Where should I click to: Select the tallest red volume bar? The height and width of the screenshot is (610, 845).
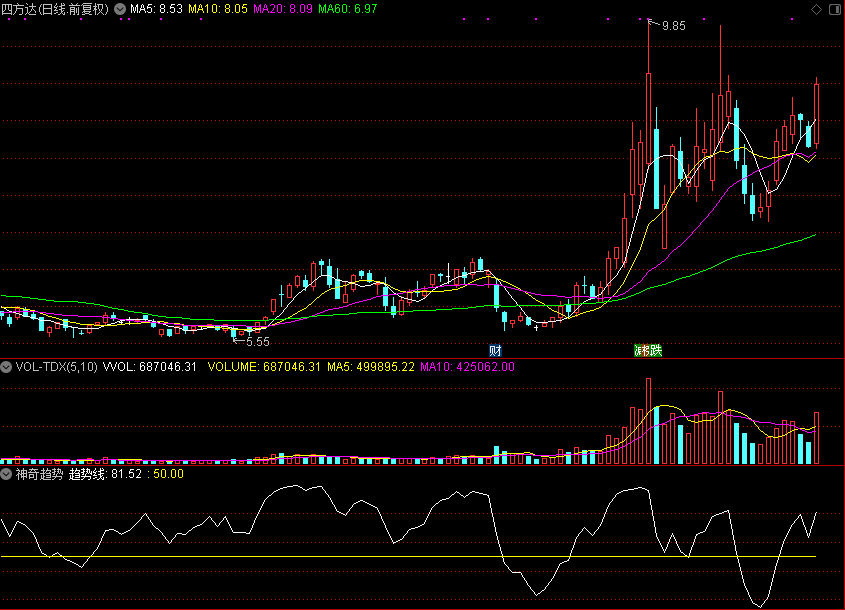648,421
